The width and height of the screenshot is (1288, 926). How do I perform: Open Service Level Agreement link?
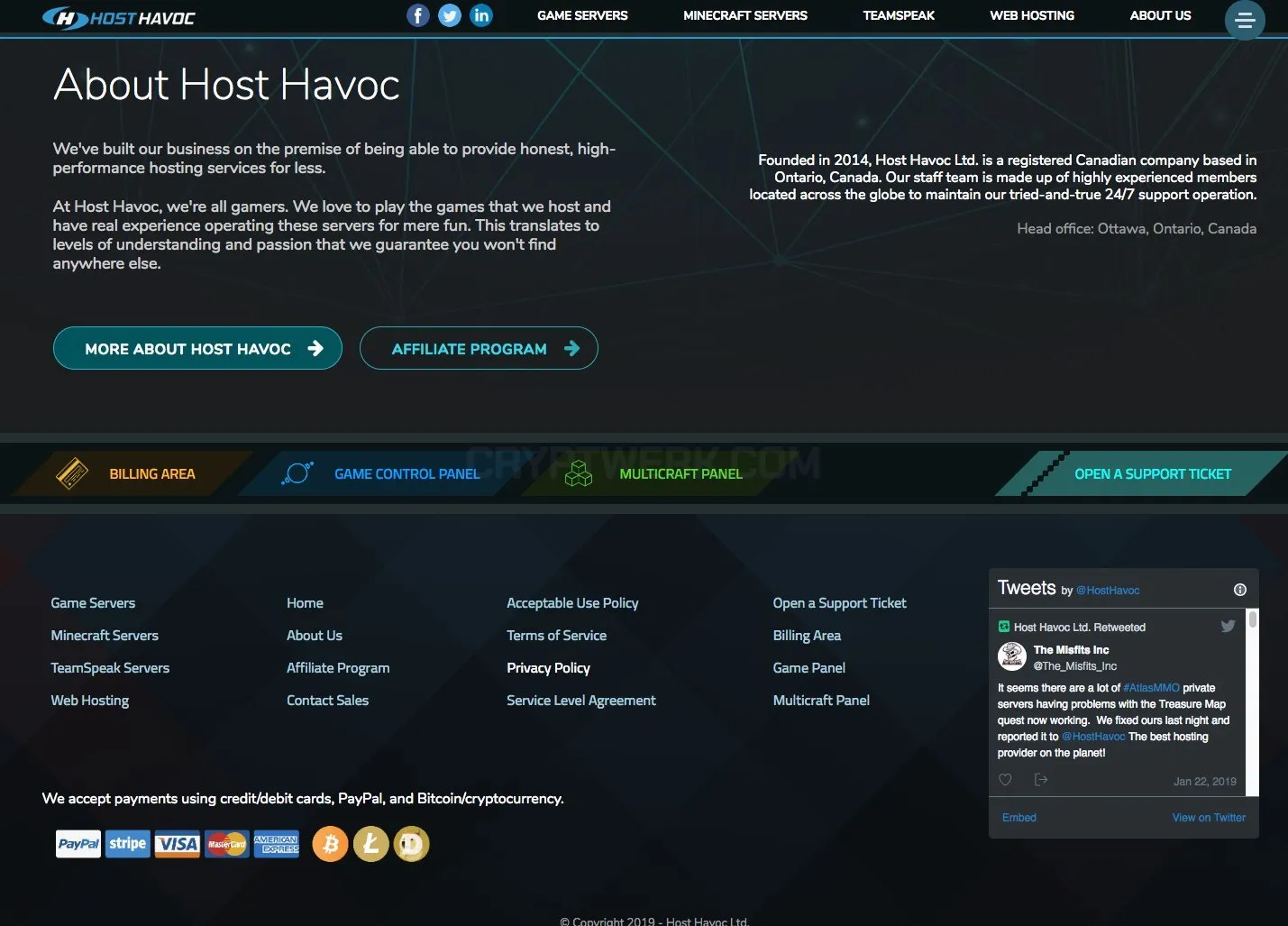(x=581, y=701)
